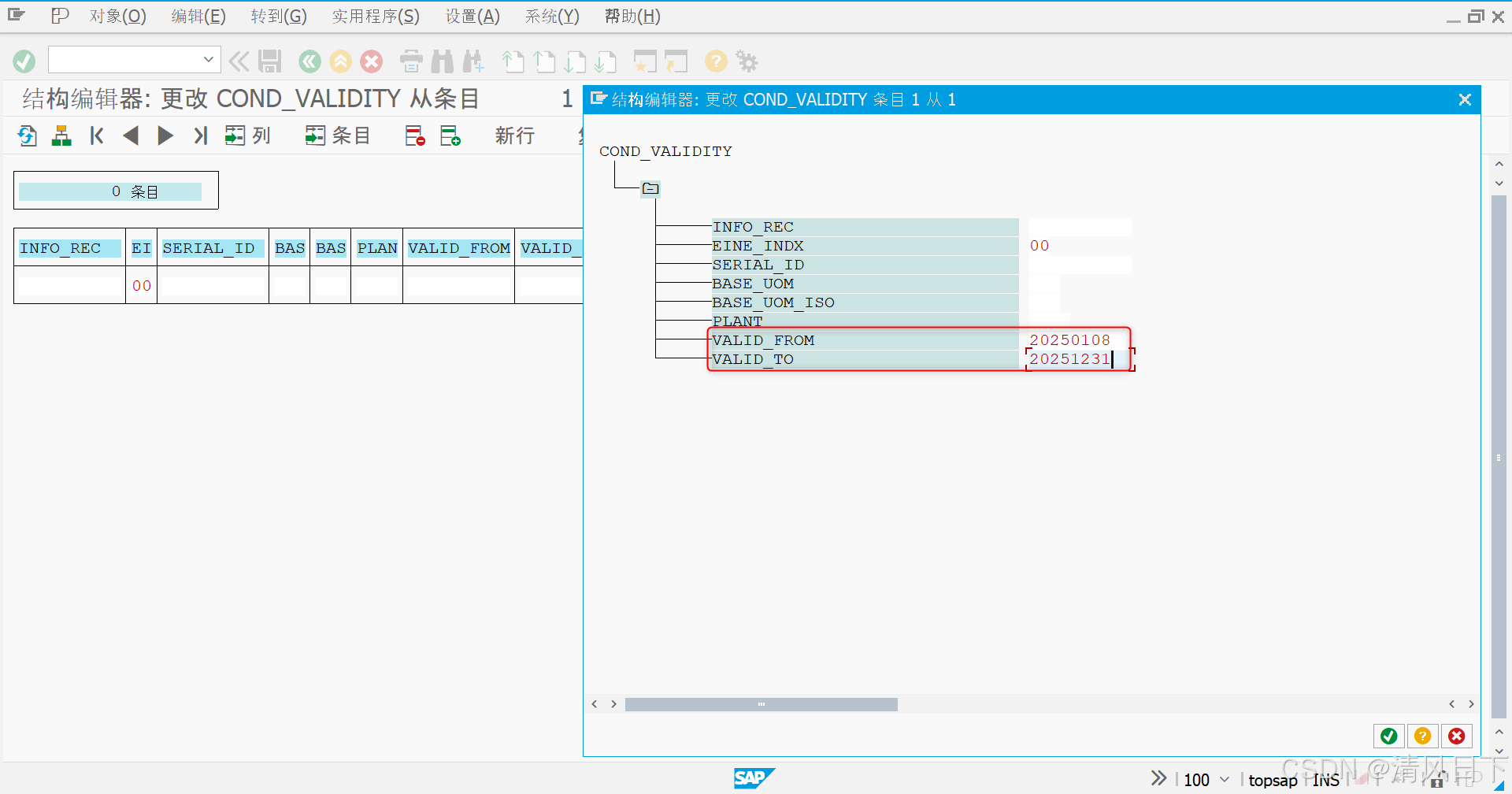Click dialog scroll right arrow at far right
Viewport: 1512px width, 794px height.
tap(1471, 704)
